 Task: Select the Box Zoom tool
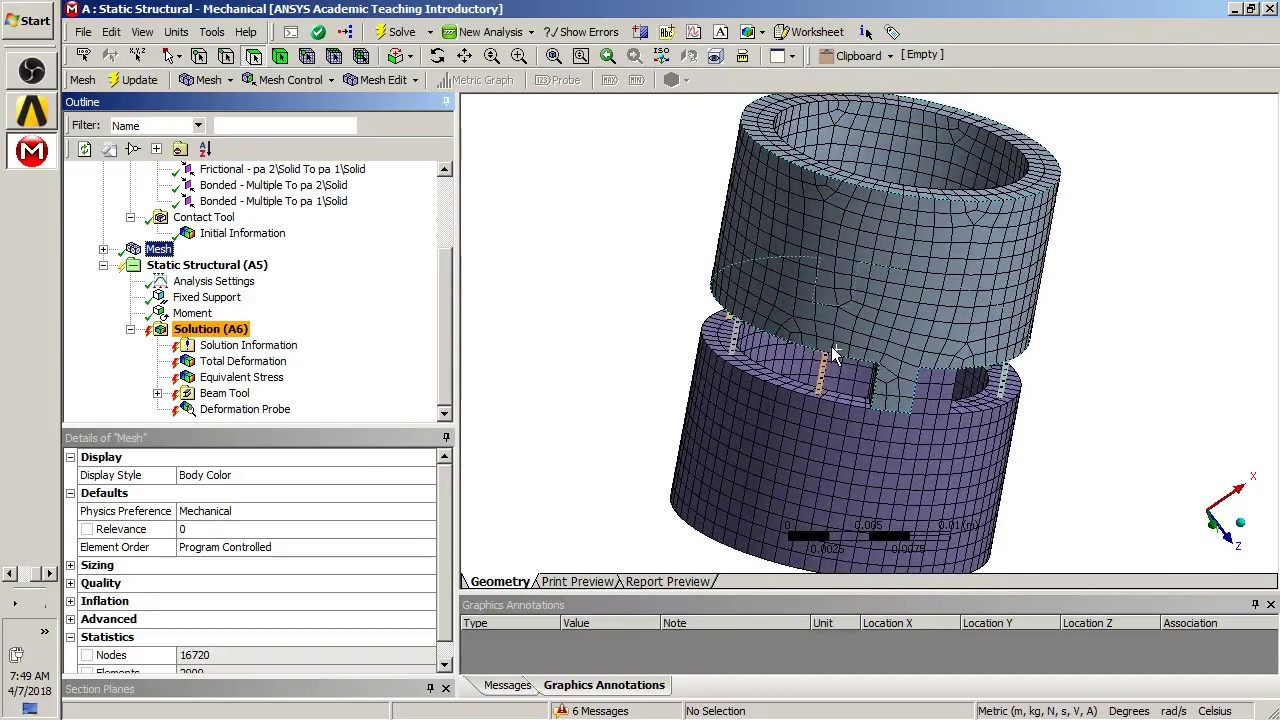point(518,56)
